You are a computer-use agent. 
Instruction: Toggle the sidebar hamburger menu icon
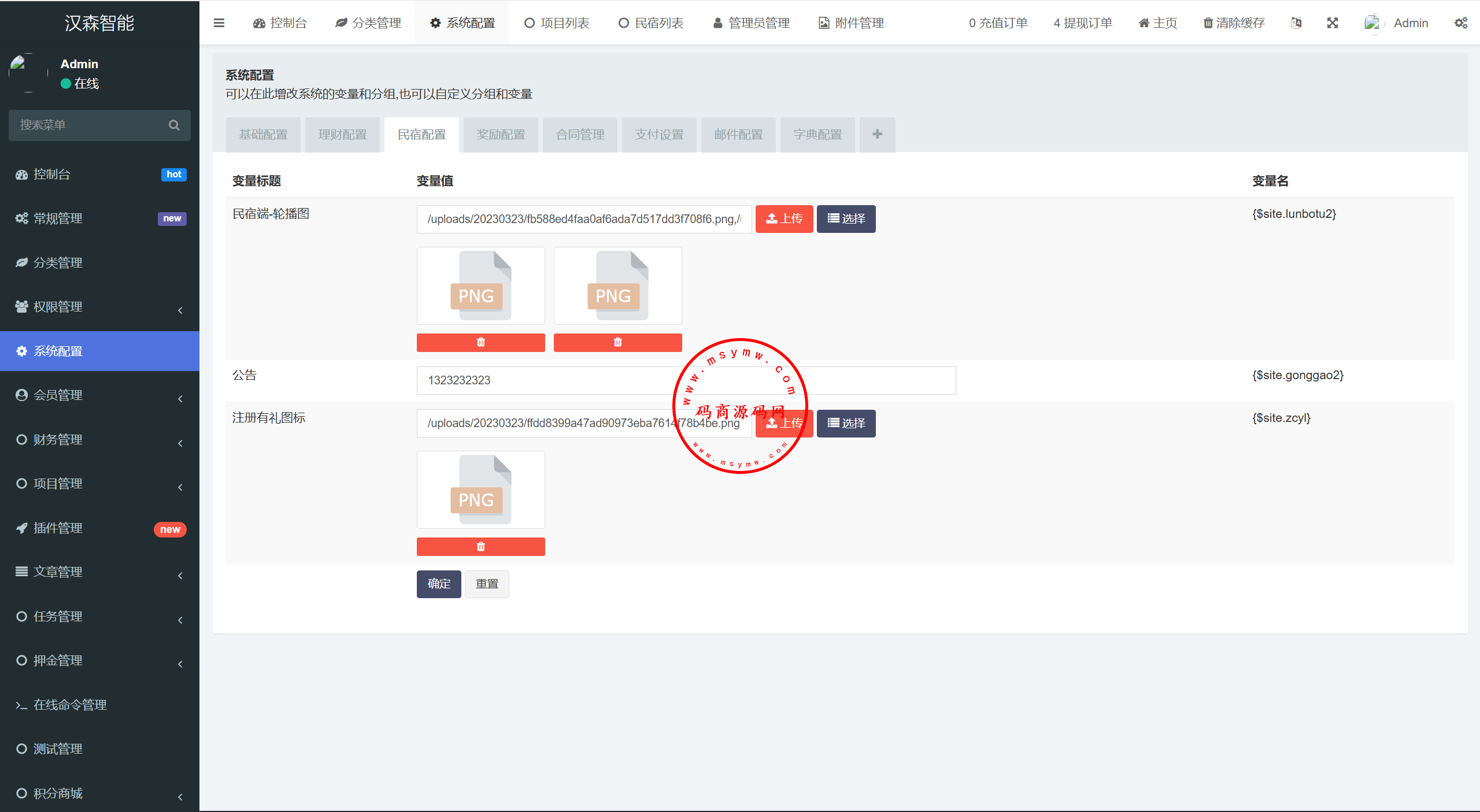(219, 23)
